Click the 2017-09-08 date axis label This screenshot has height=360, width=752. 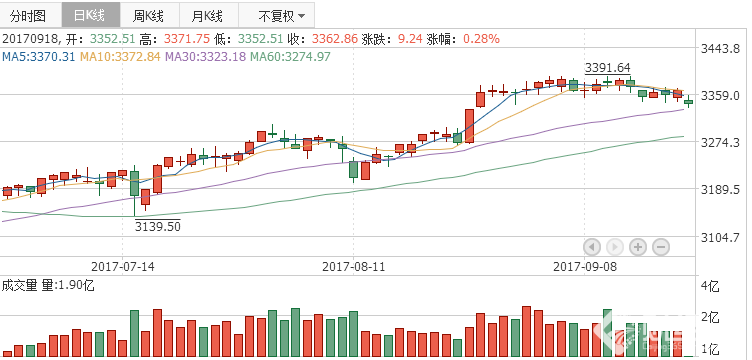click(585, 266)
